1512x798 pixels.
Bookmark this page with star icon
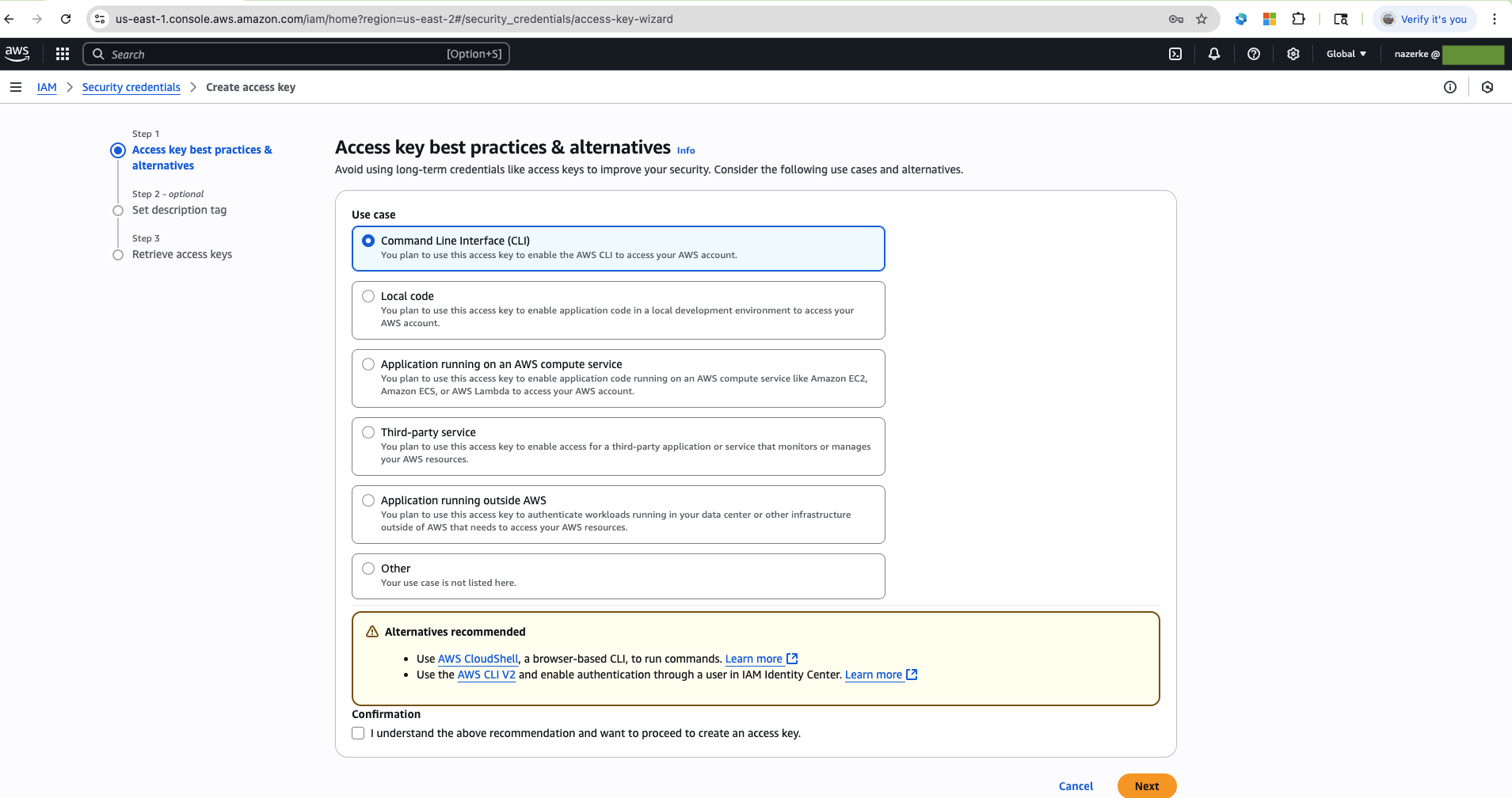pos(1202,19)
